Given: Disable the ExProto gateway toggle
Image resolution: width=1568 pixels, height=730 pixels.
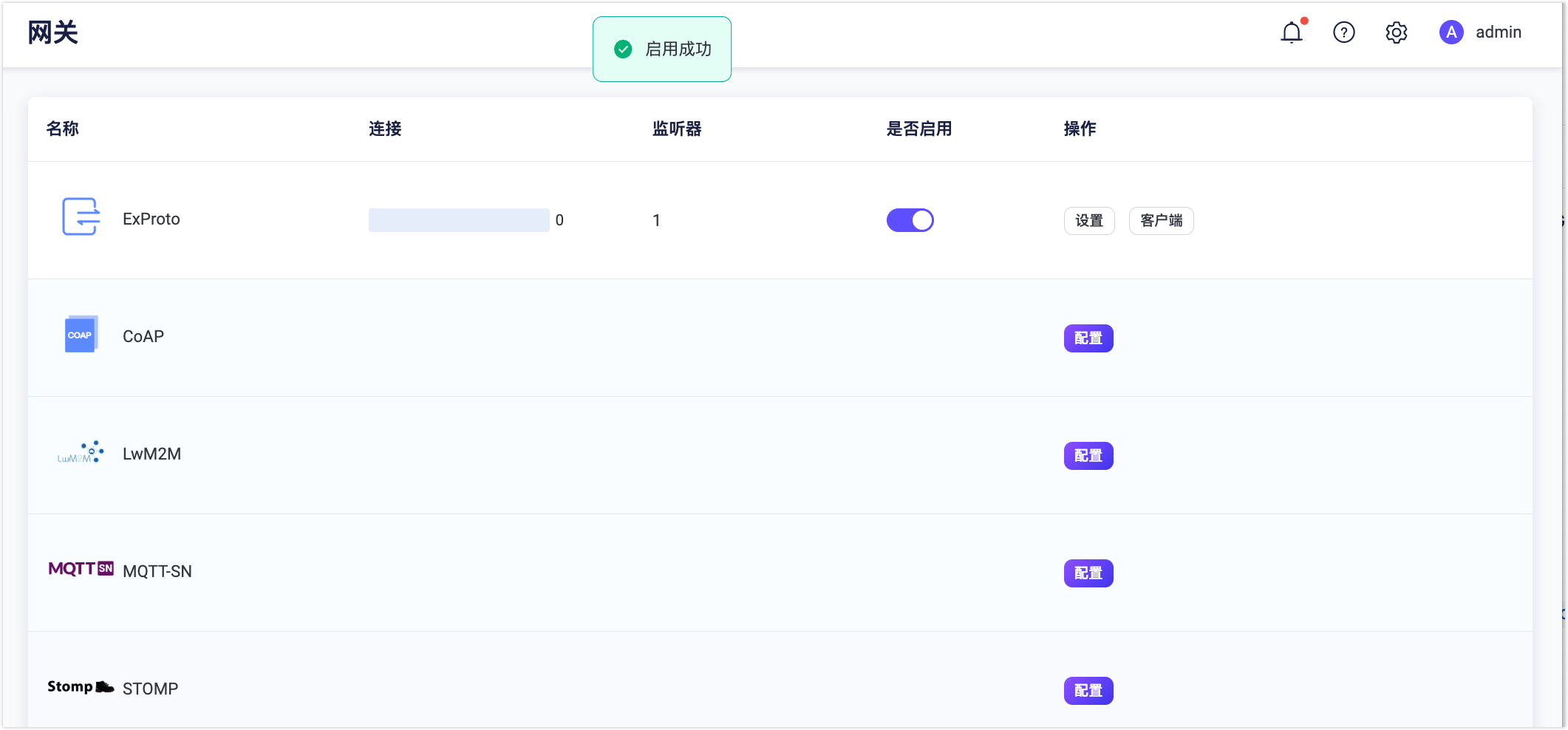Looking at the screenshot, I should pyautogui.click(x=910, y=219).
